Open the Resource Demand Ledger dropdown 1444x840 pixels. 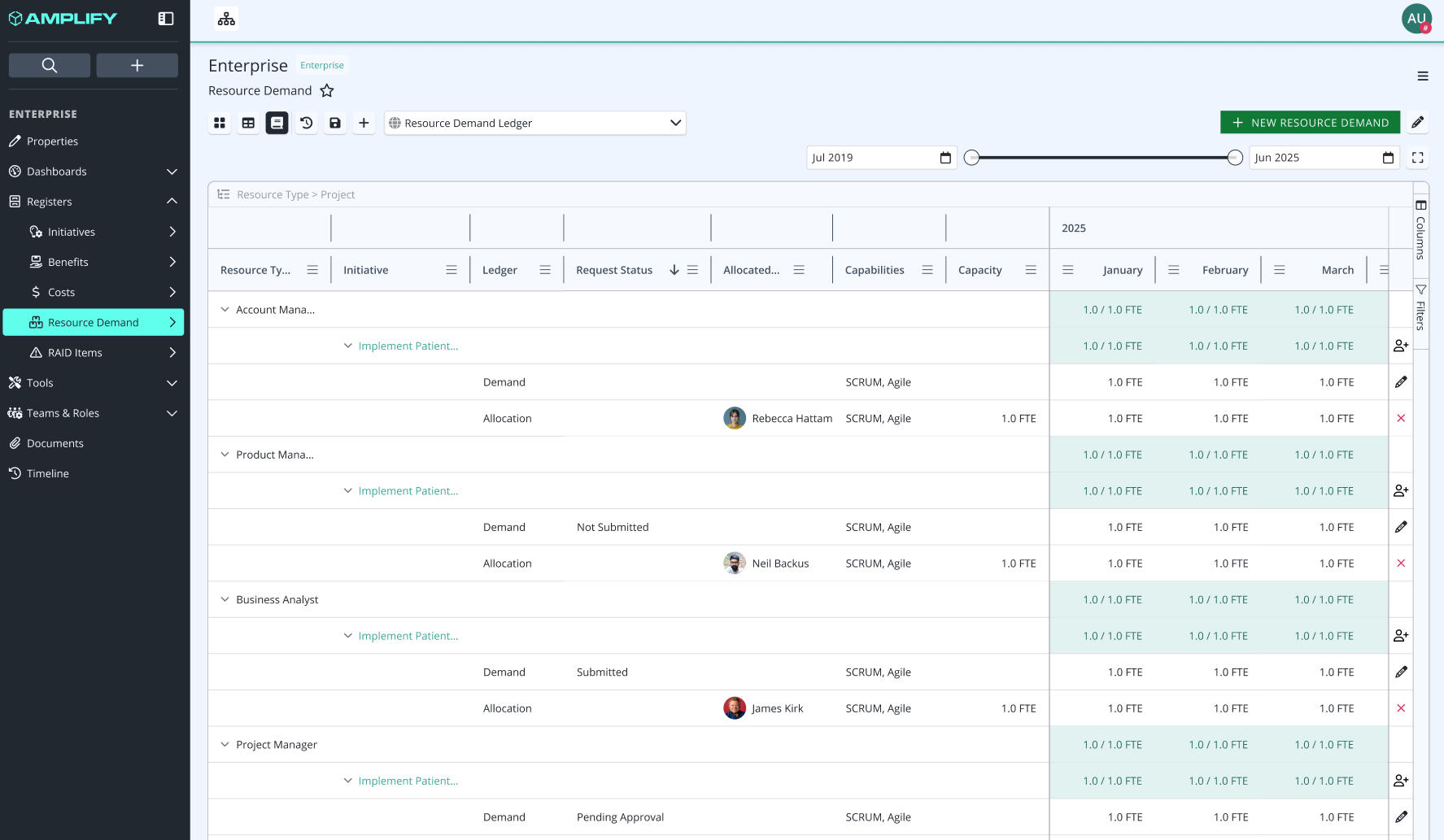point(535,123)
